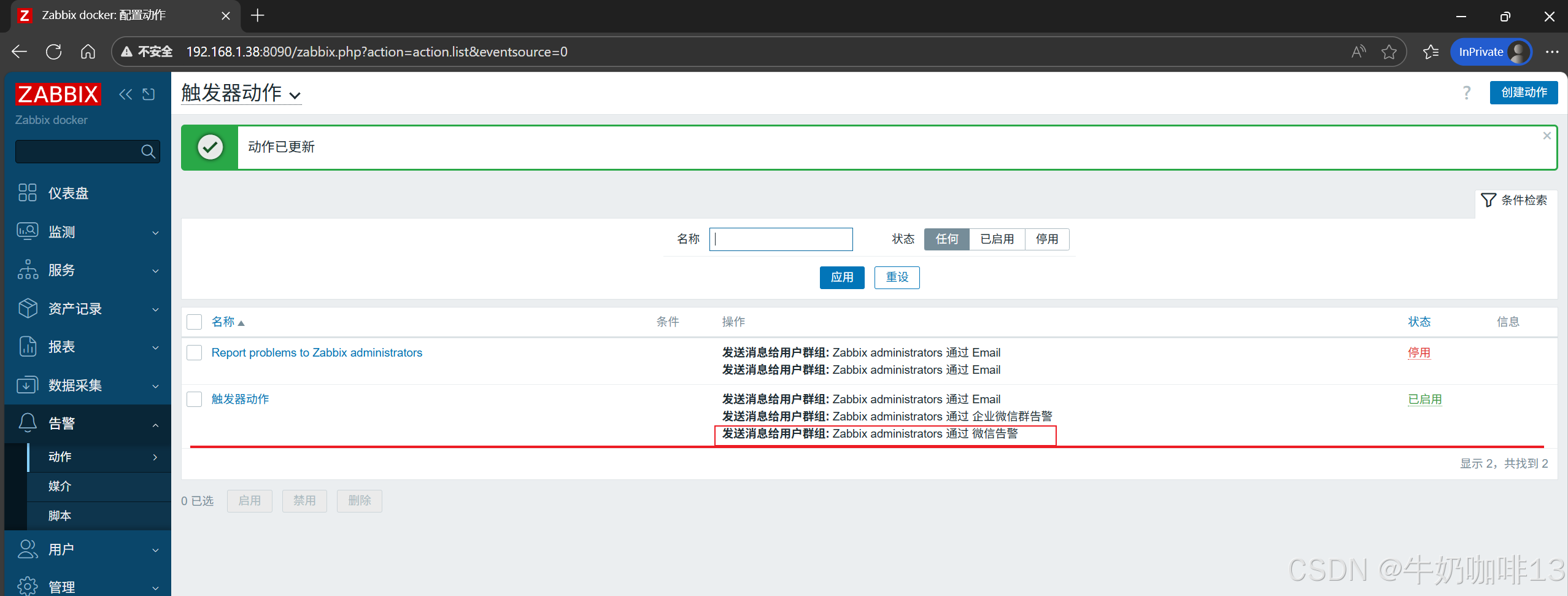This screenshot has width=1568, height=596.
Task: Click the dashboard (仪表盘) grid icon
Action: pos(28,193)
